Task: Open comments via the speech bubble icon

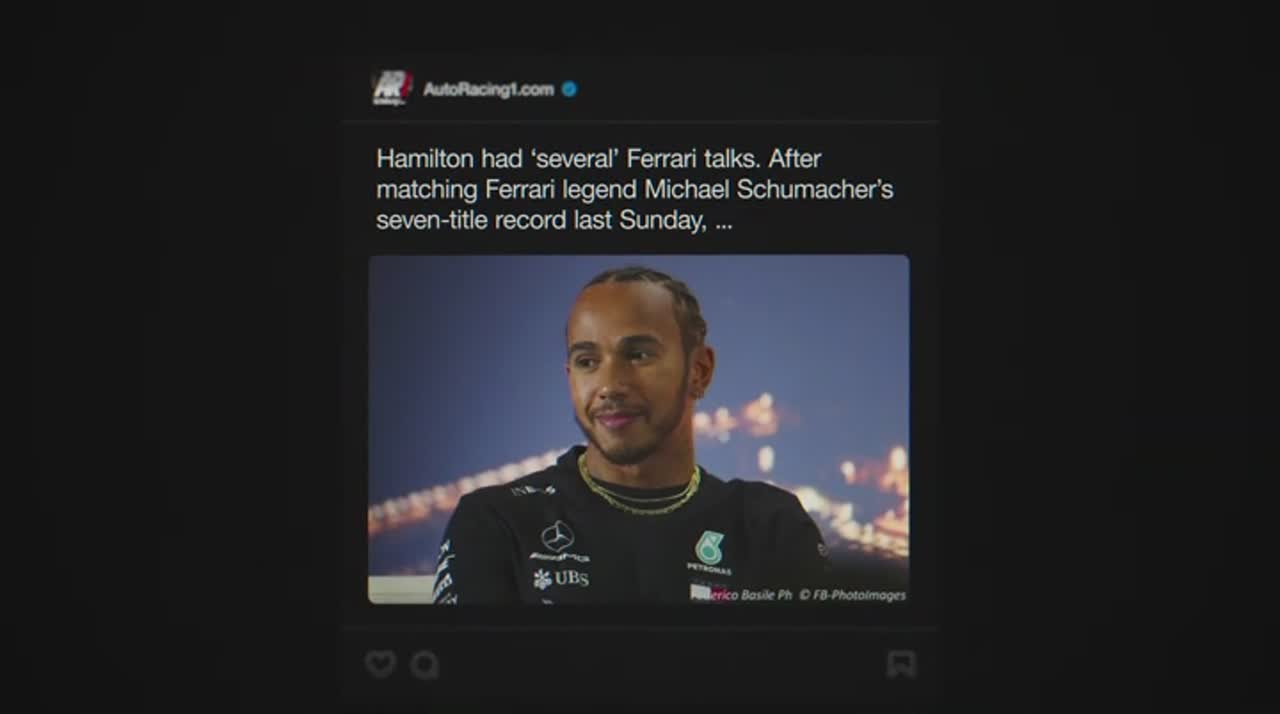Action: (424, 664)
